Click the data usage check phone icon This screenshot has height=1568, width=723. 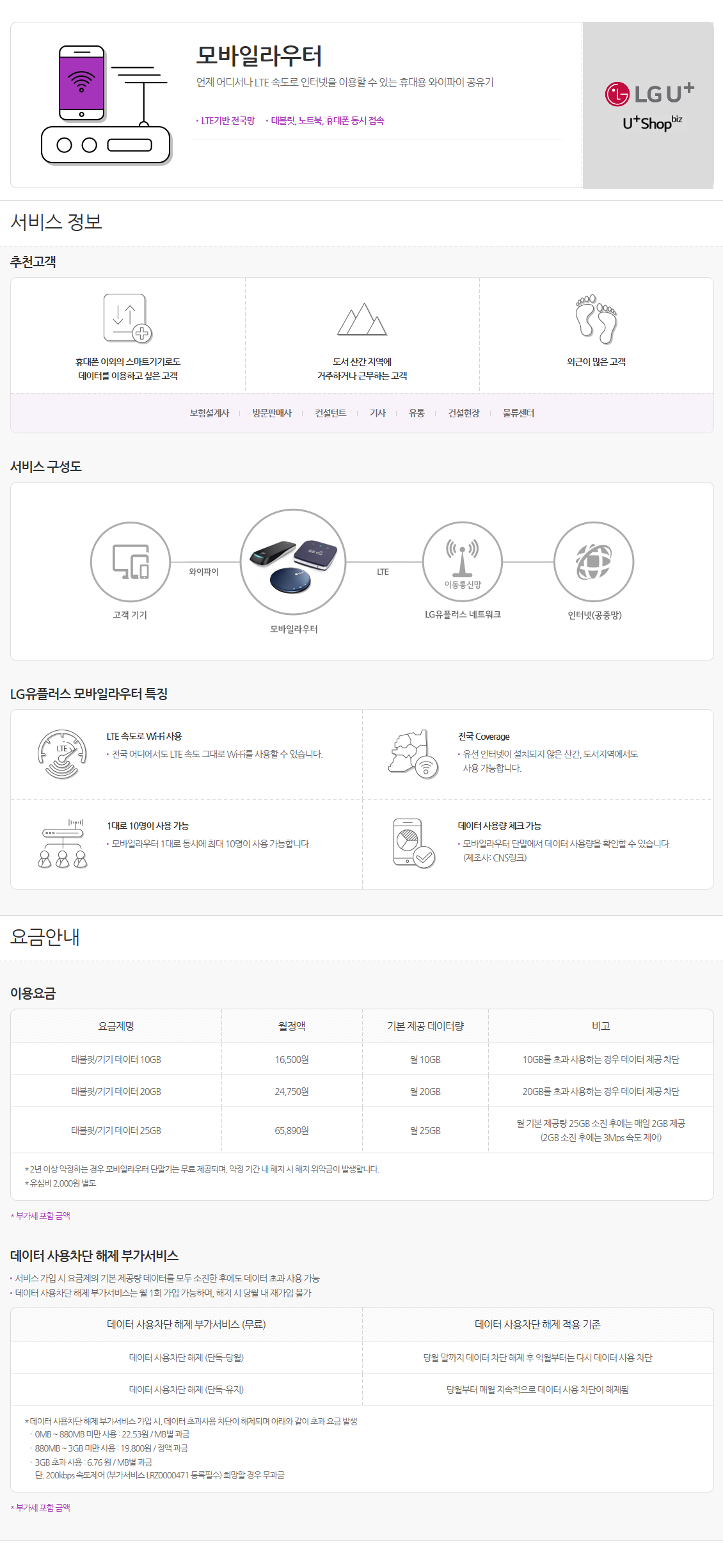click(x=413, y=844)
